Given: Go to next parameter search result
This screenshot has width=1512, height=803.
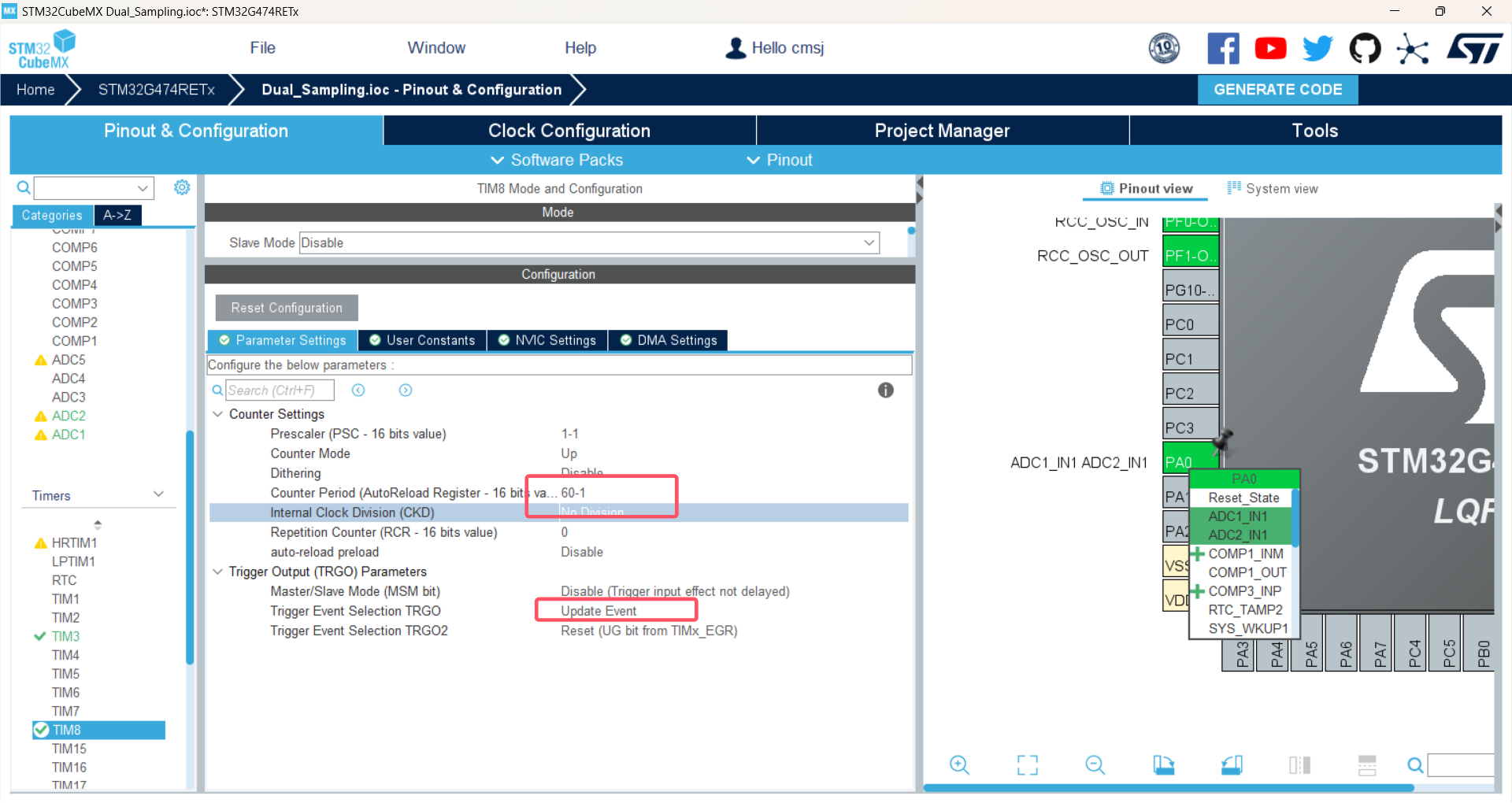Looking at the screenshot, I should click(406, 390).
